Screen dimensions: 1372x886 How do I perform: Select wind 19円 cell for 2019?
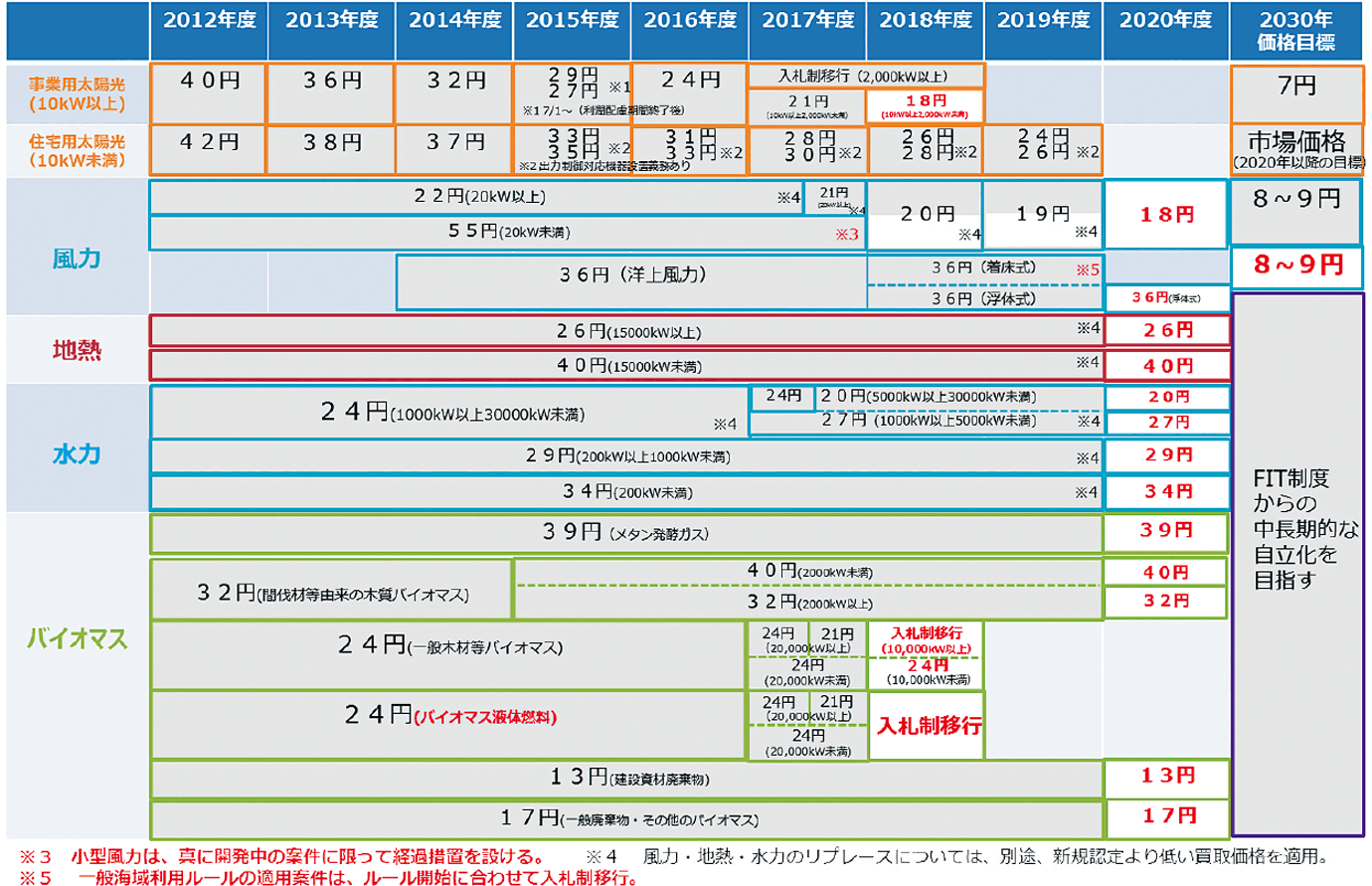tap(1043, 215)
